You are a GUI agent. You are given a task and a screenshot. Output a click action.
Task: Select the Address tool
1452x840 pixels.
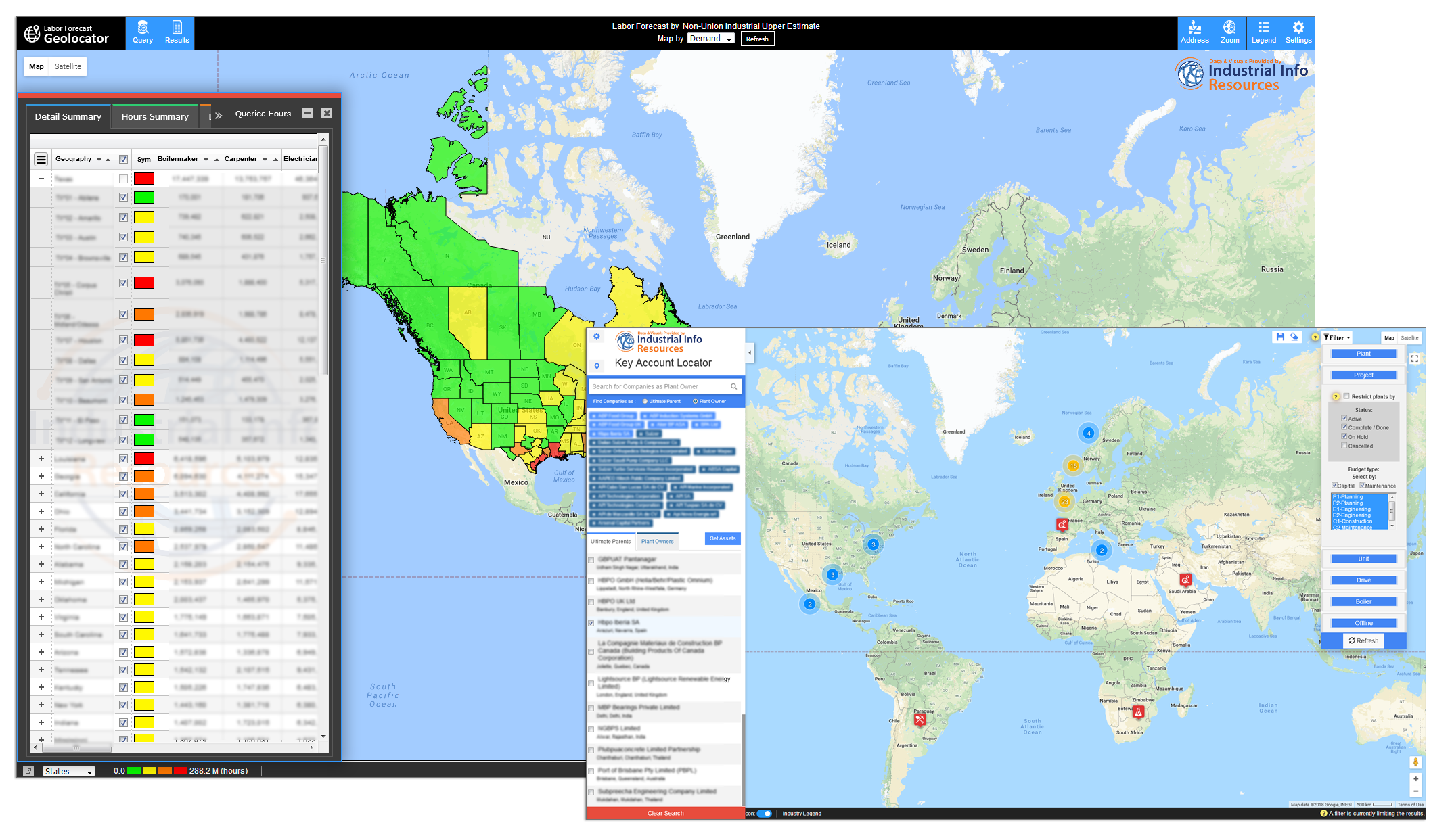[1194, 32]
